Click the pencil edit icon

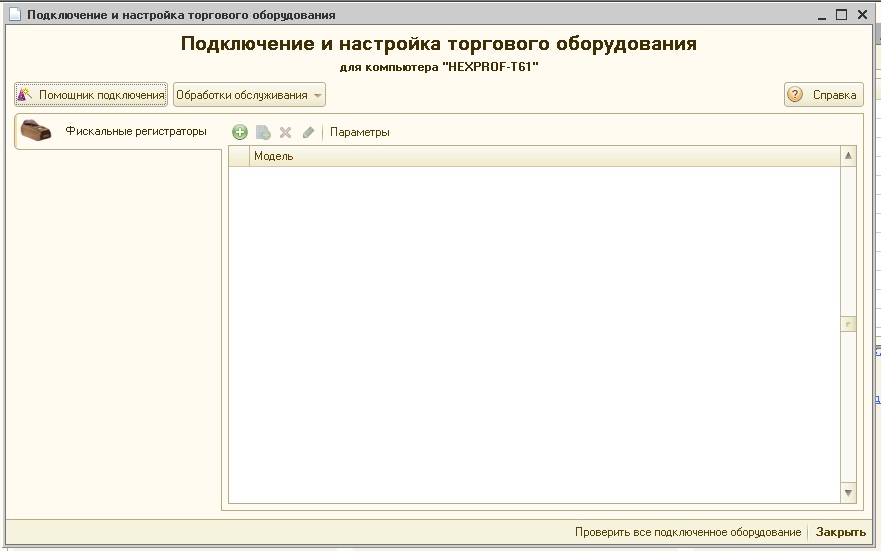click(x=308, y=132)
